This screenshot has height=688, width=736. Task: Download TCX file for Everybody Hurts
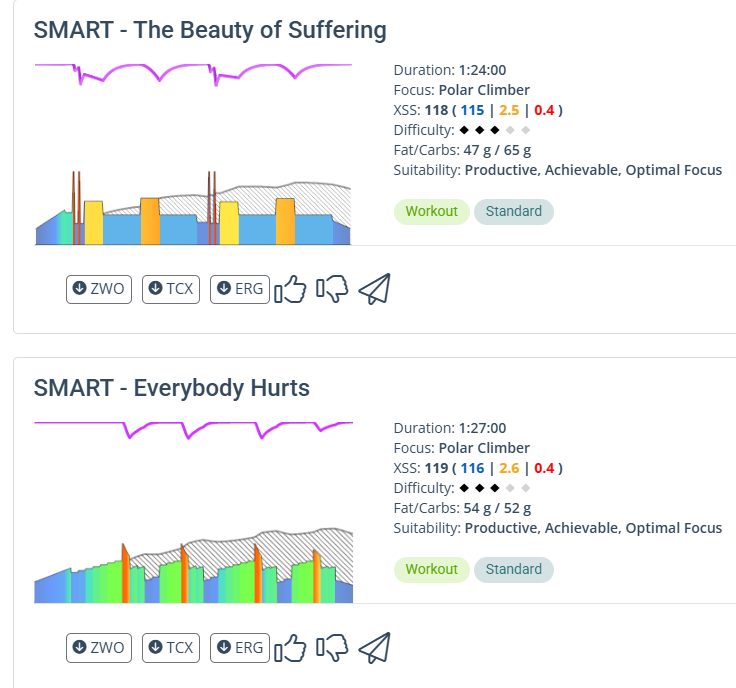(171, 647)
